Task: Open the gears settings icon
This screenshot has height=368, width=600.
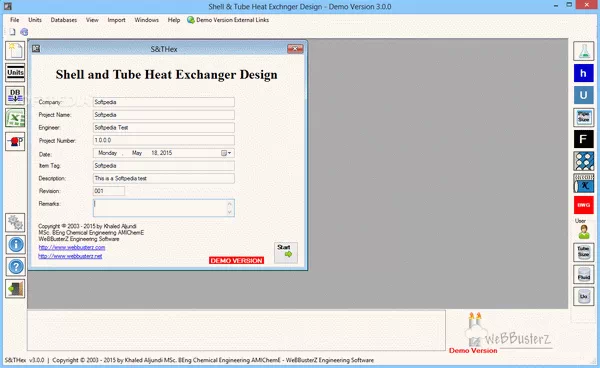Action: (x=15, y=223)
